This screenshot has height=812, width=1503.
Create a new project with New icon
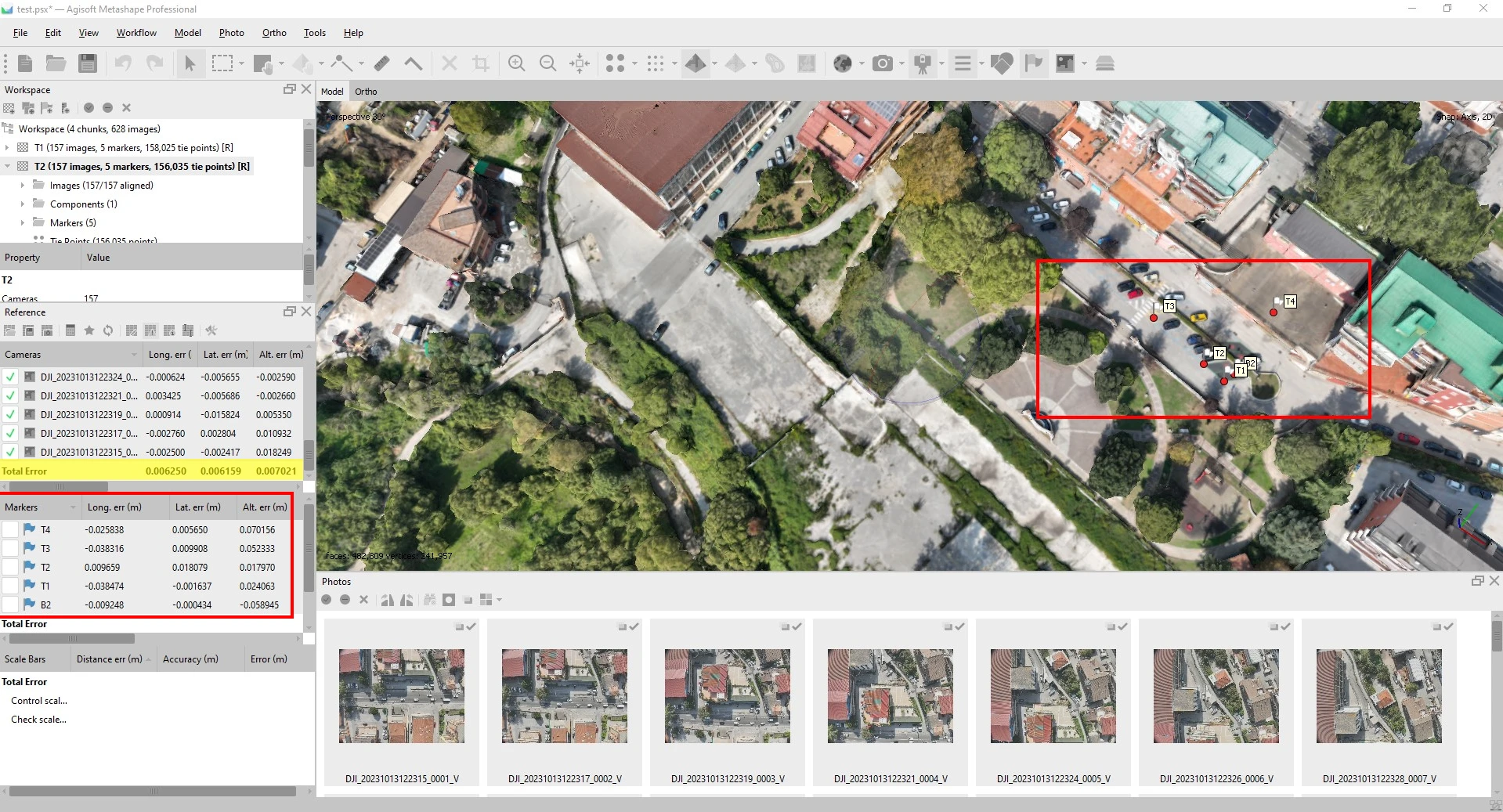click(25, 63)
